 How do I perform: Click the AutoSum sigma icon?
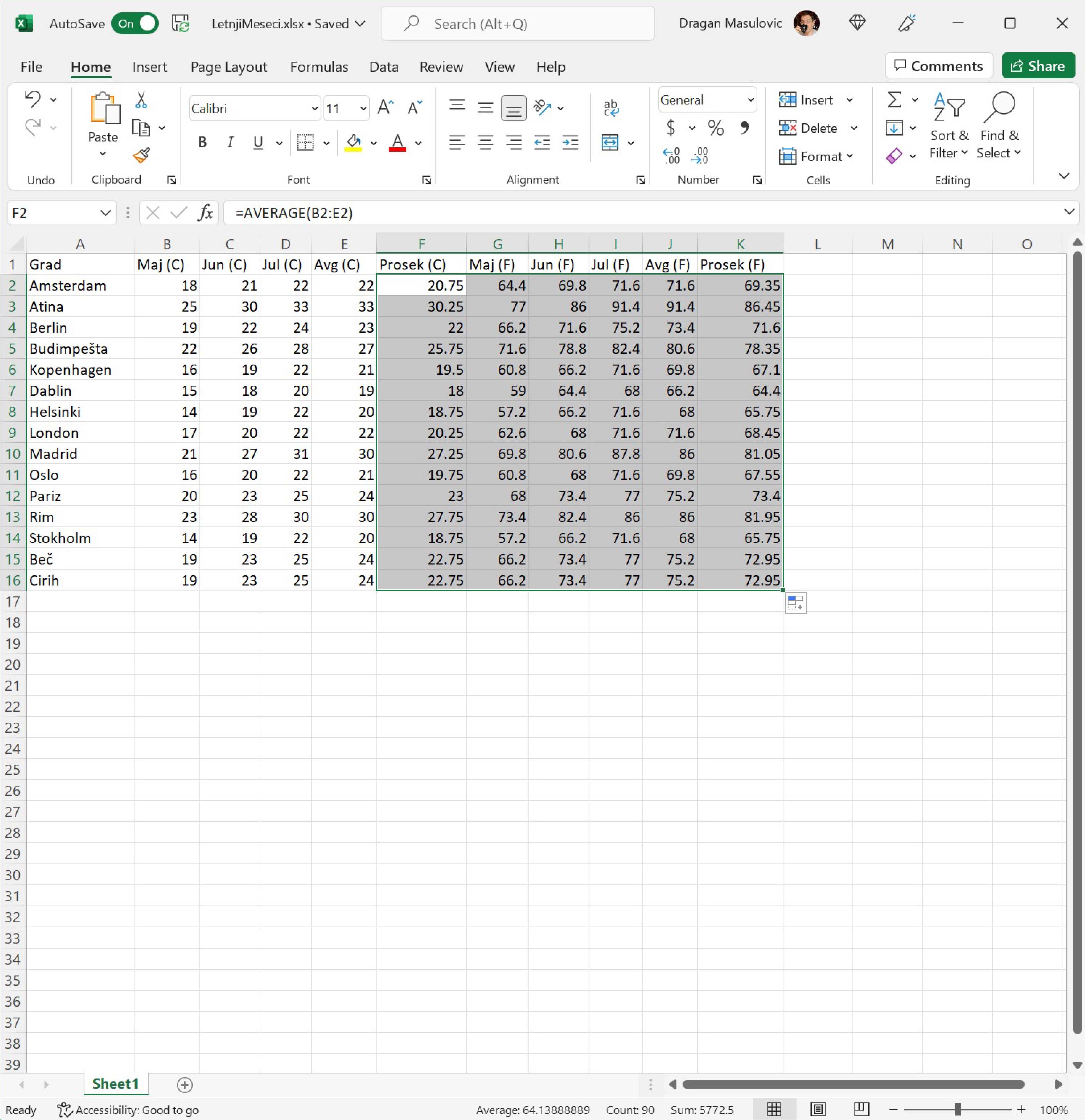894,100
